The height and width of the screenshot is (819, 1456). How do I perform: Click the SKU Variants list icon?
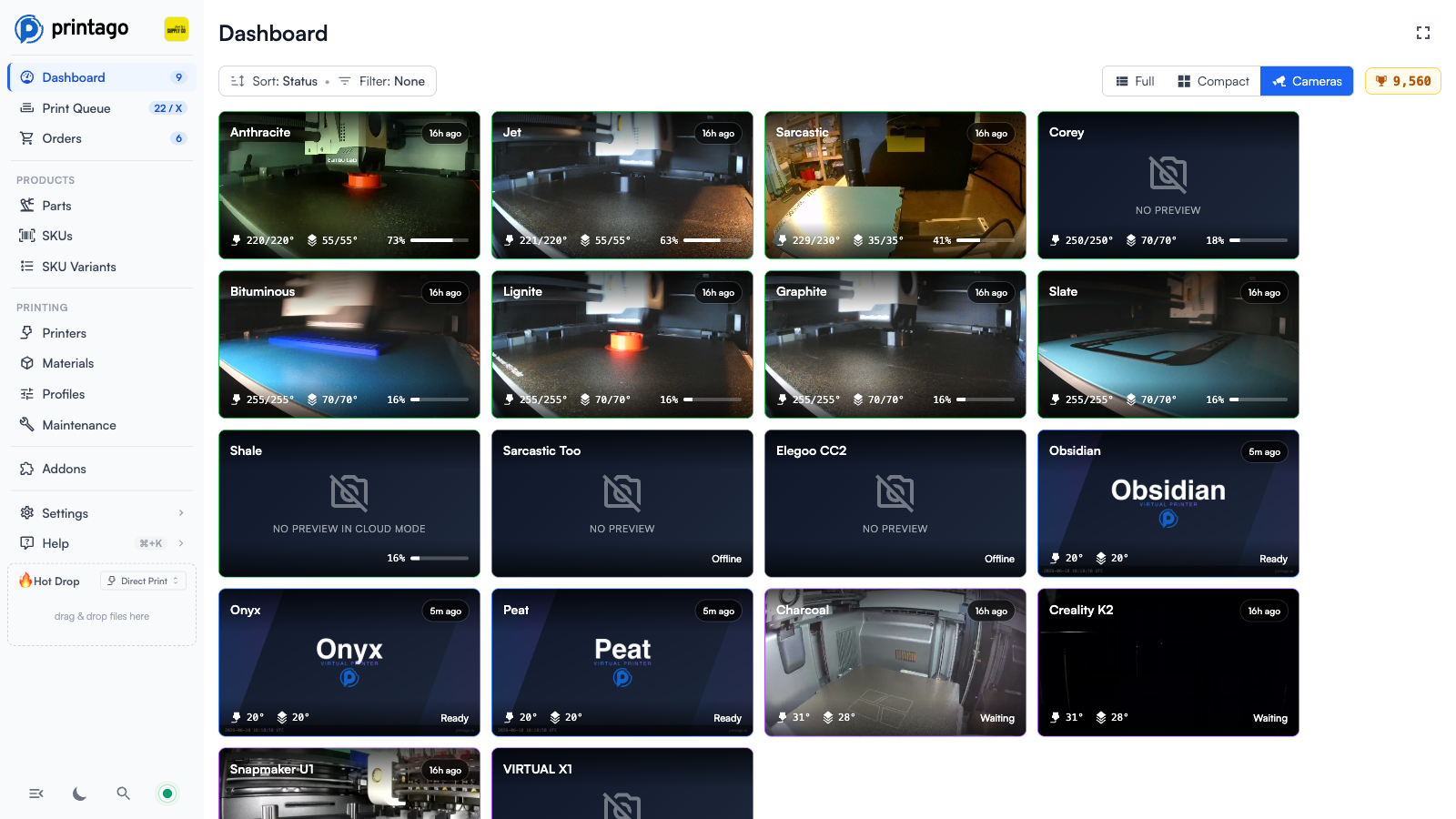(x=27, y=267)
